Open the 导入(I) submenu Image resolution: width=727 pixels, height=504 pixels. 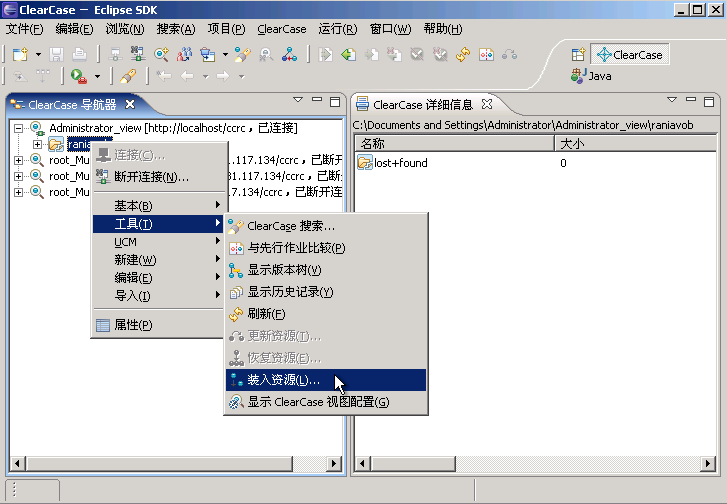click(158, 296)
